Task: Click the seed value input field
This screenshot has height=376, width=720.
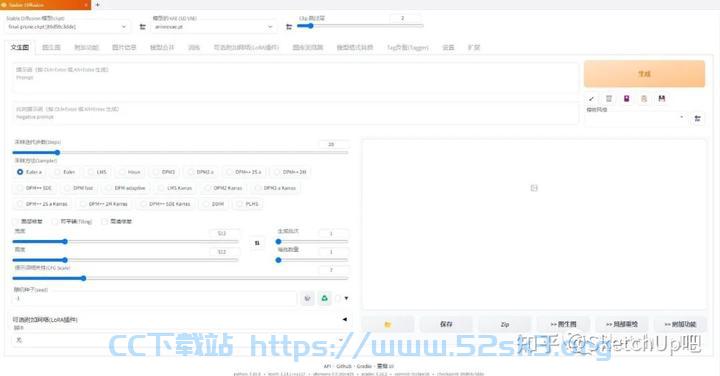Action: click(x=155, y=298)
